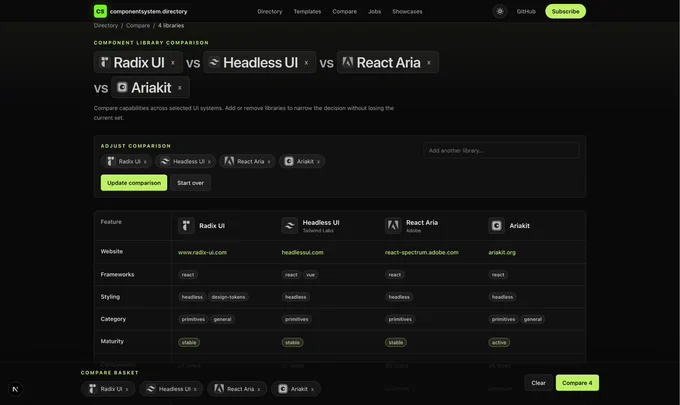The image size is (680, 405).
Task: Click the active maturity badge for Ariakit
Action: point(499,343)
